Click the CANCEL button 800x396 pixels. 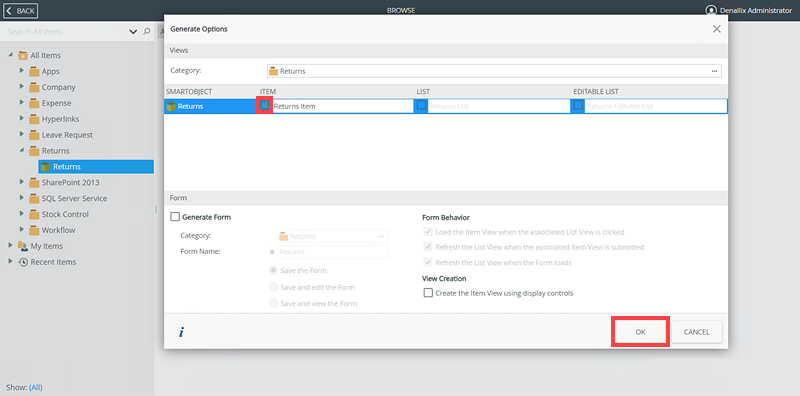(x=696, y=332)
